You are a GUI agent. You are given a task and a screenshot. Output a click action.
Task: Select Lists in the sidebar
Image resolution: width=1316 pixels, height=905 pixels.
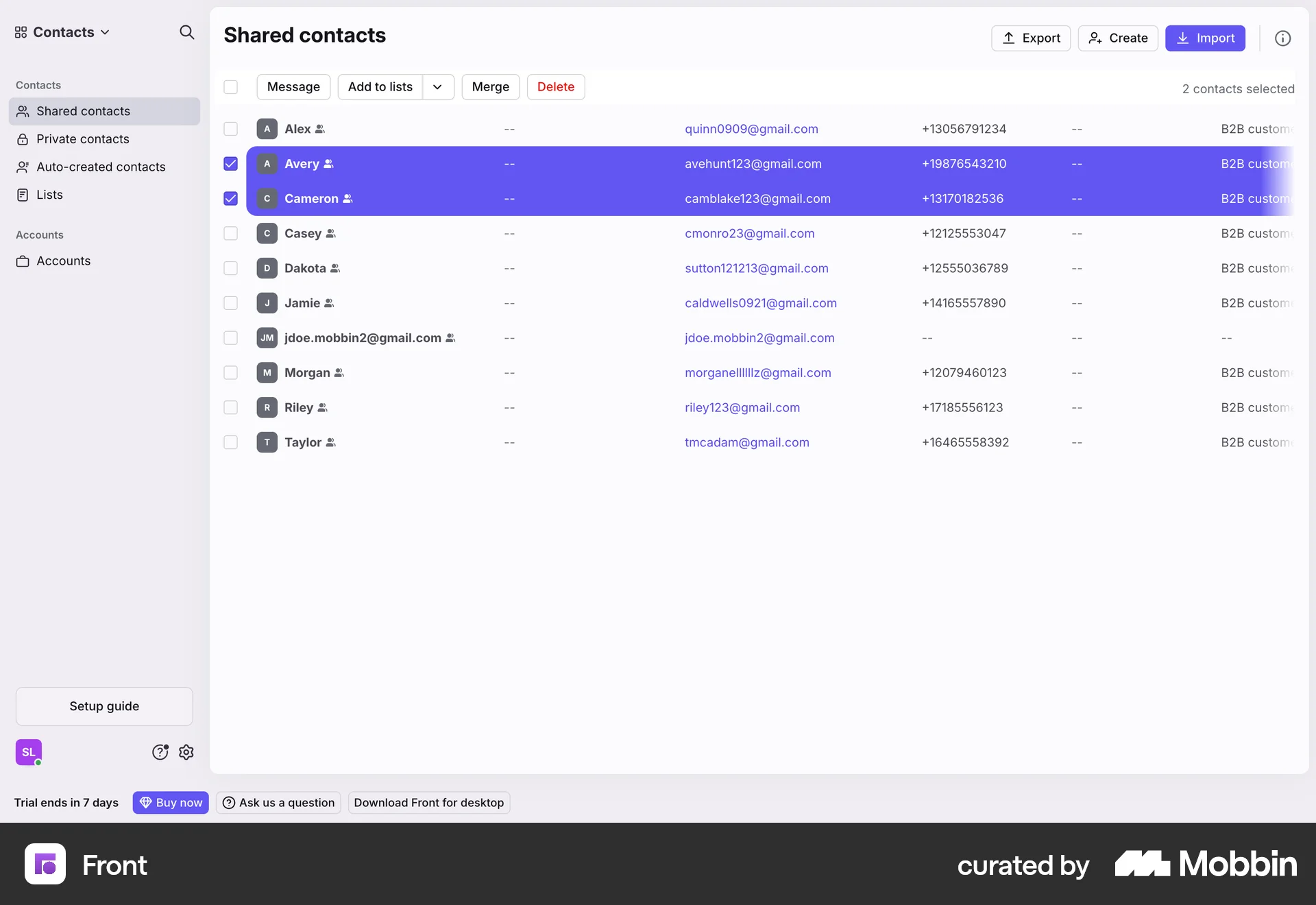[49, 194]
